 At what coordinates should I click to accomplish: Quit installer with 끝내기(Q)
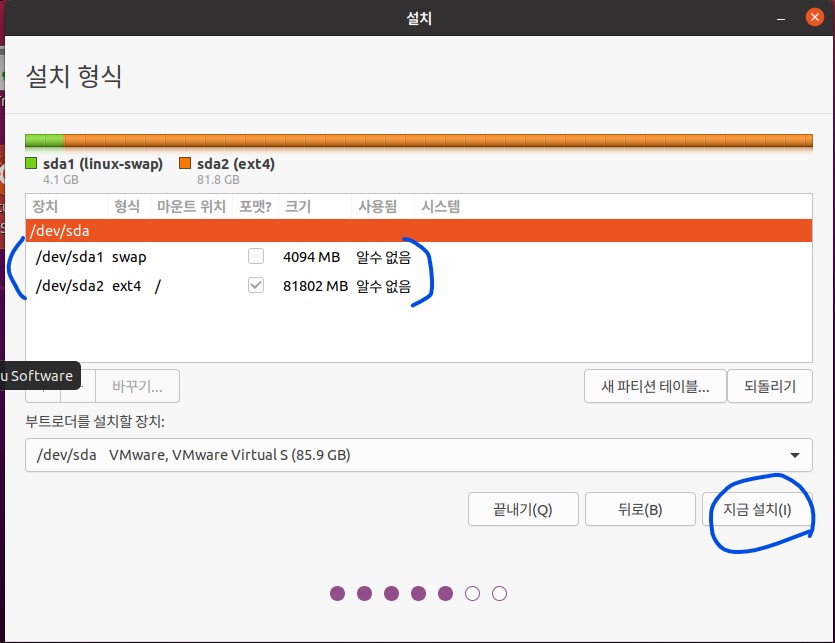click(523, 509)
